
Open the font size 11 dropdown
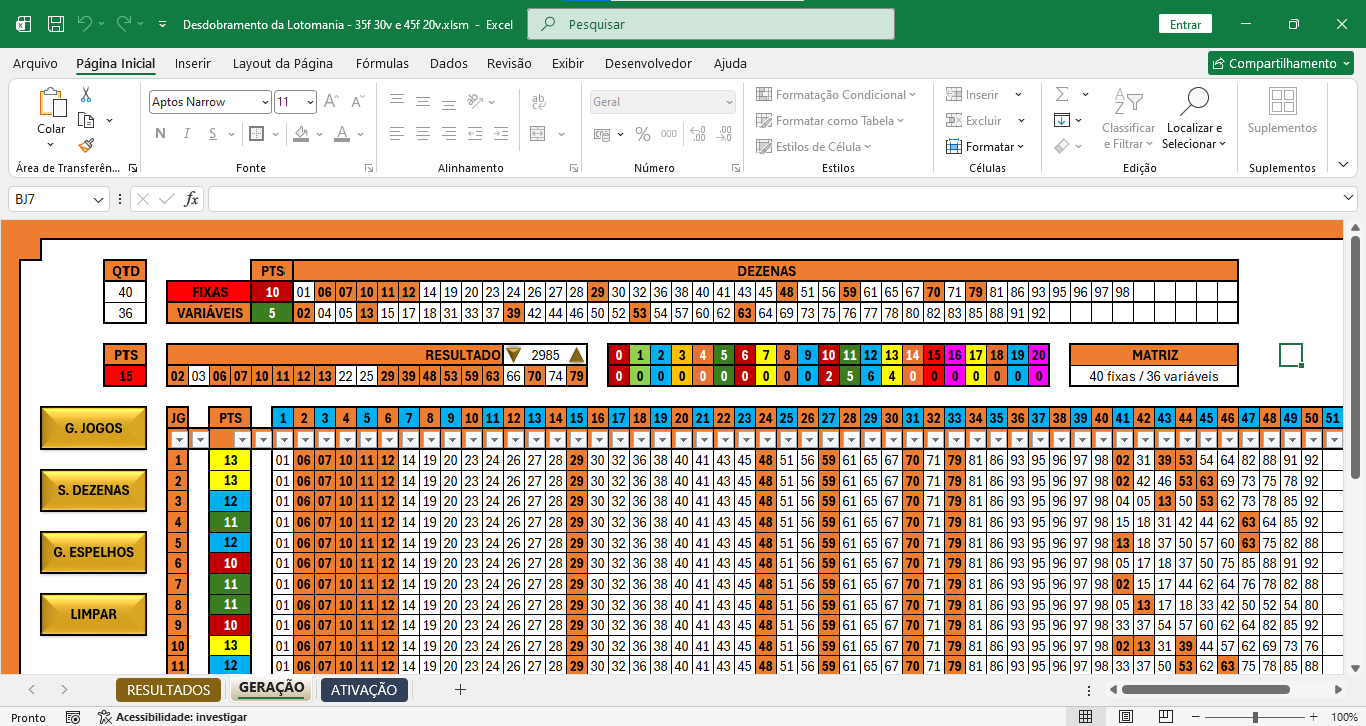click(310, 102)
